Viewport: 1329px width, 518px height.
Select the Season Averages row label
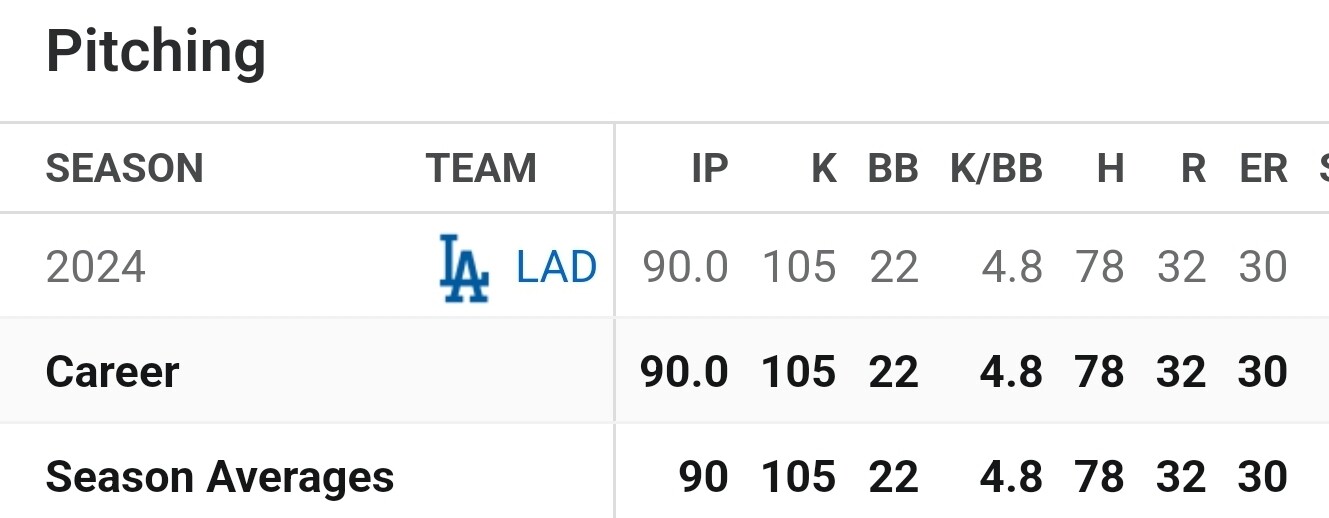(x=220, y=477)
